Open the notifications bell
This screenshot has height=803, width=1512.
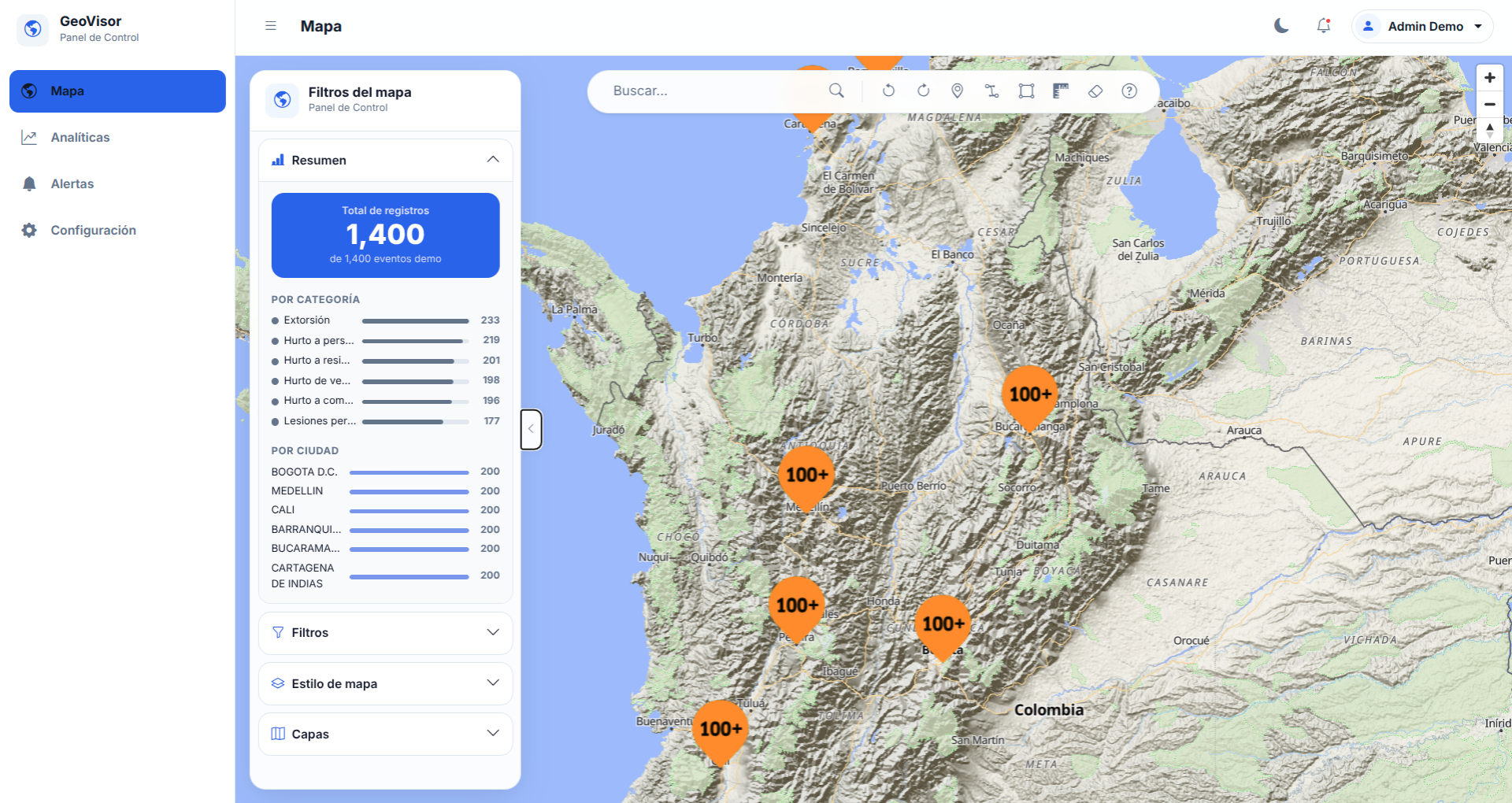point(1324,26)
